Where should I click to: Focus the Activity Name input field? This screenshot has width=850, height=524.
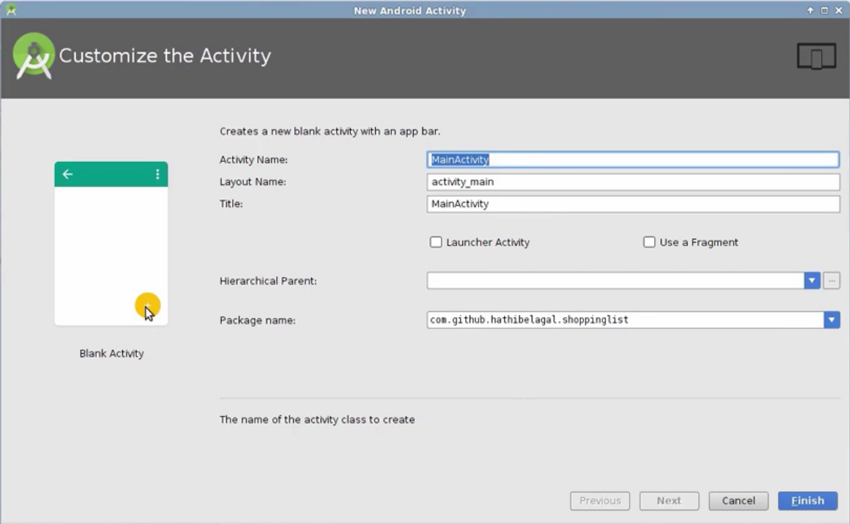633,159
